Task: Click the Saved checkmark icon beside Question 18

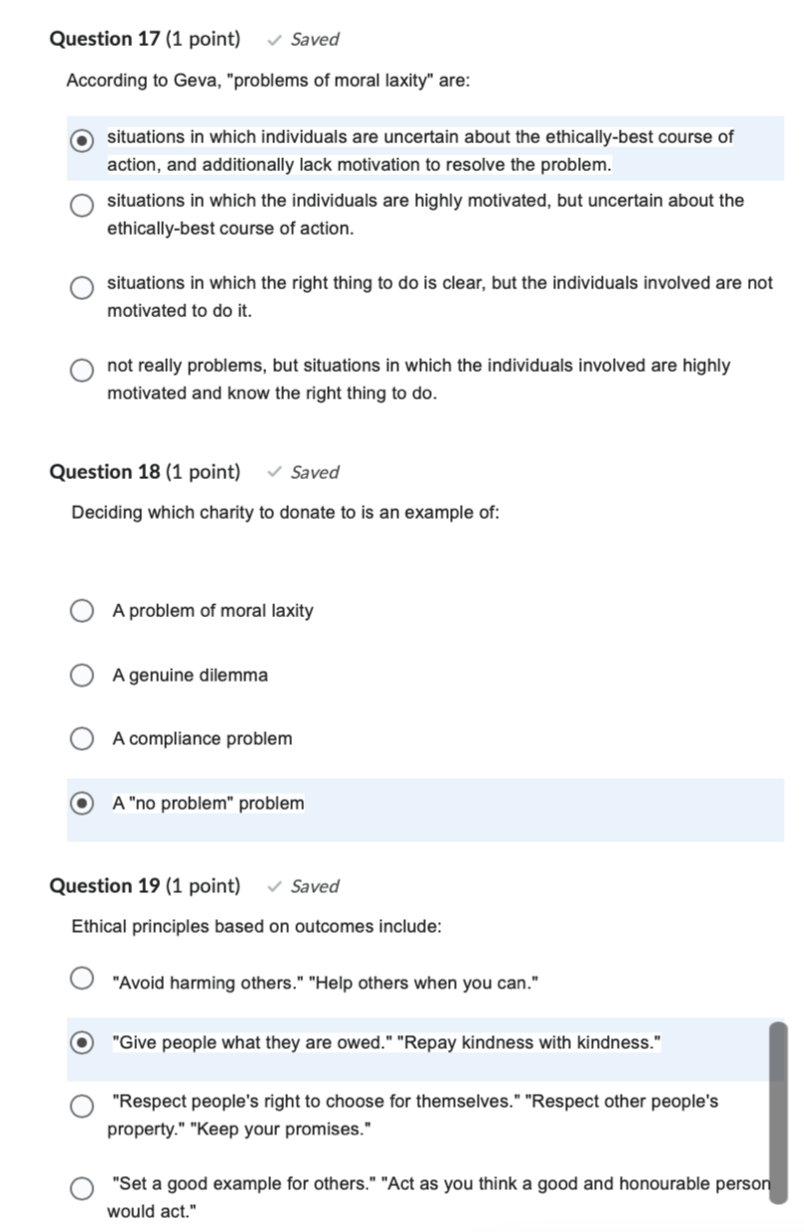Action: click(276, 472)
